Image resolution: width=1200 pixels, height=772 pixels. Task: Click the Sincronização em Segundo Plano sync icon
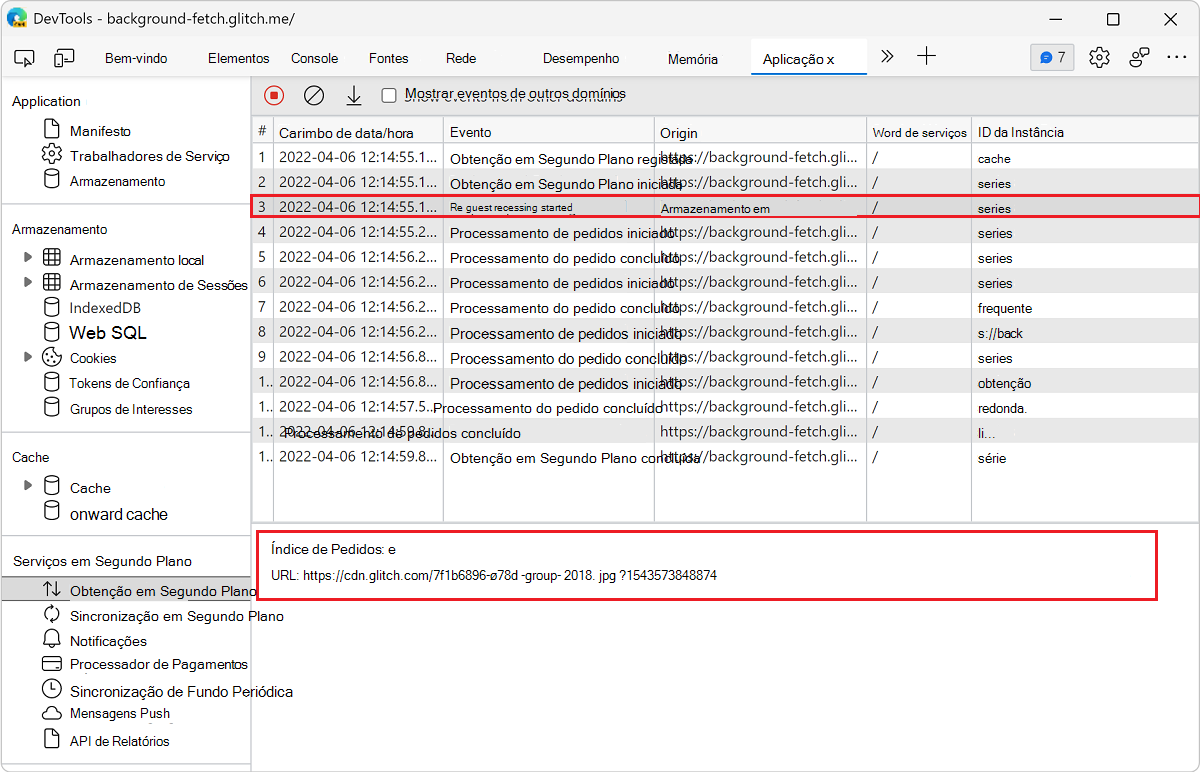[52, 615]
